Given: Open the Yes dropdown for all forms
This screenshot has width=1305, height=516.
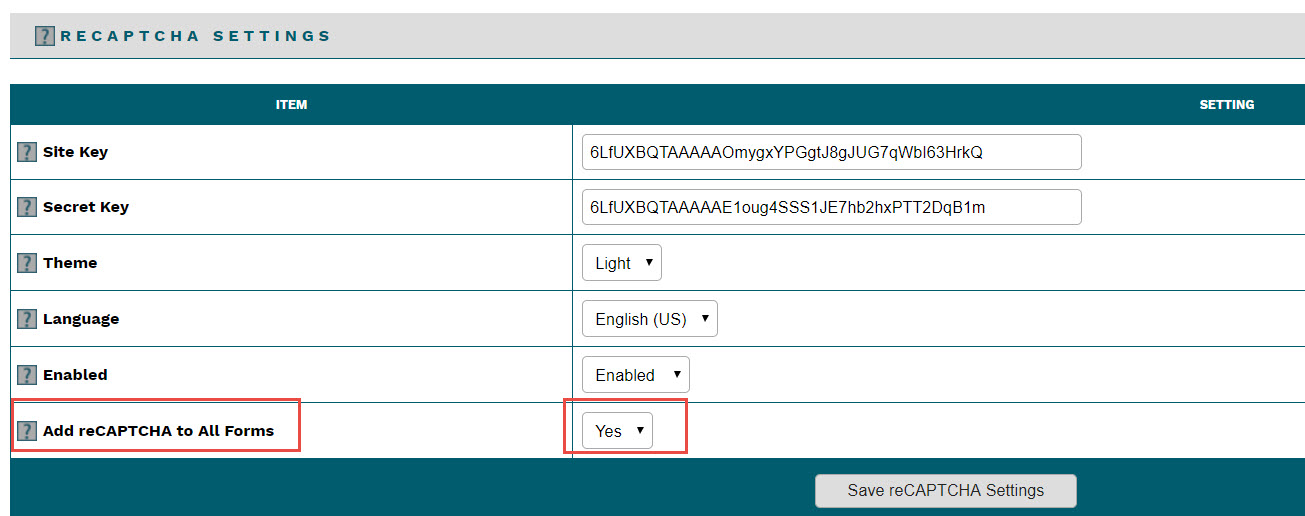Looking at the screenshot, I should point(617,431).
